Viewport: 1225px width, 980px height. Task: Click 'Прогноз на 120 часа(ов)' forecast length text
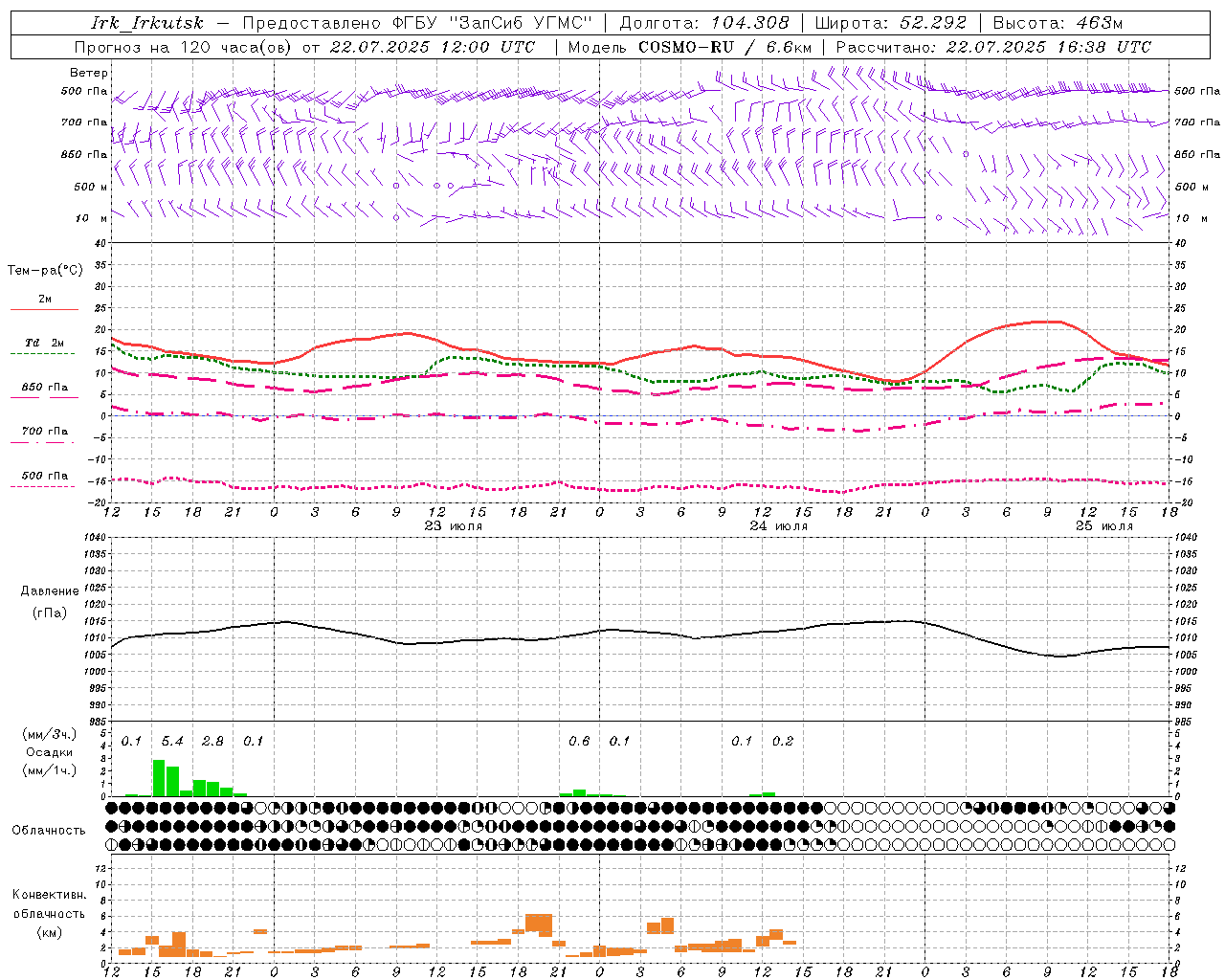182,47
